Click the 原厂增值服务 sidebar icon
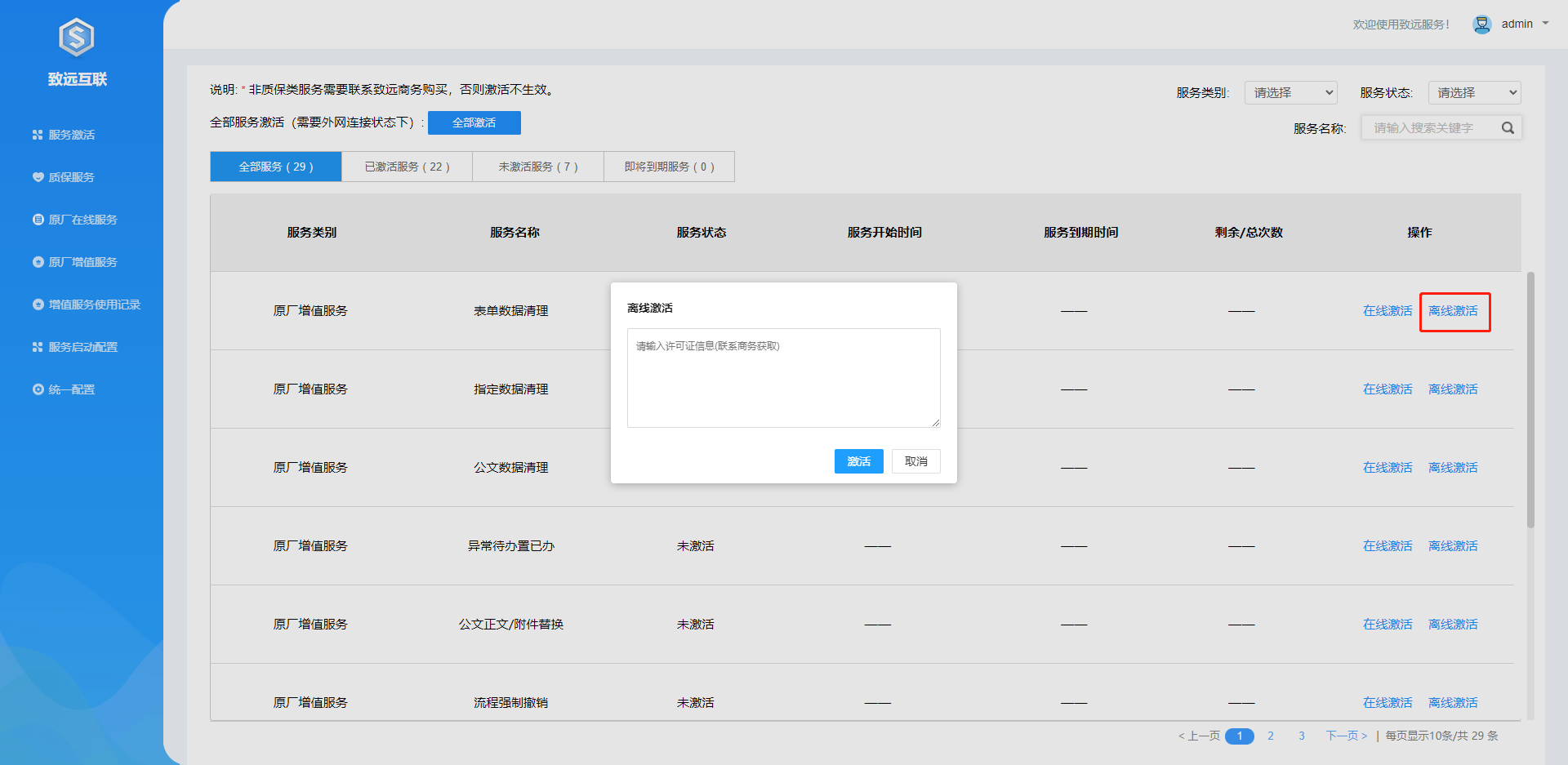Viewport: 1568px width, 765px height. [38, 262]
